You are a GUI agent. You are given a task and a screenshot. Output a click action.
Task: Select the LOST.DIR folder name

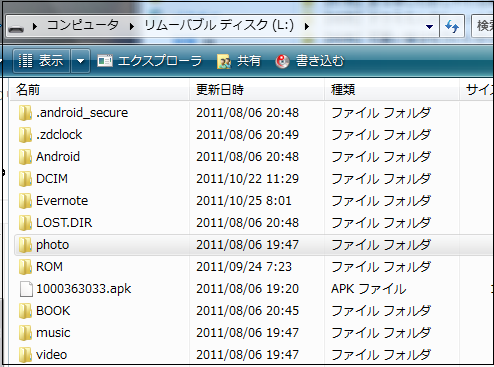pos(64,223)
